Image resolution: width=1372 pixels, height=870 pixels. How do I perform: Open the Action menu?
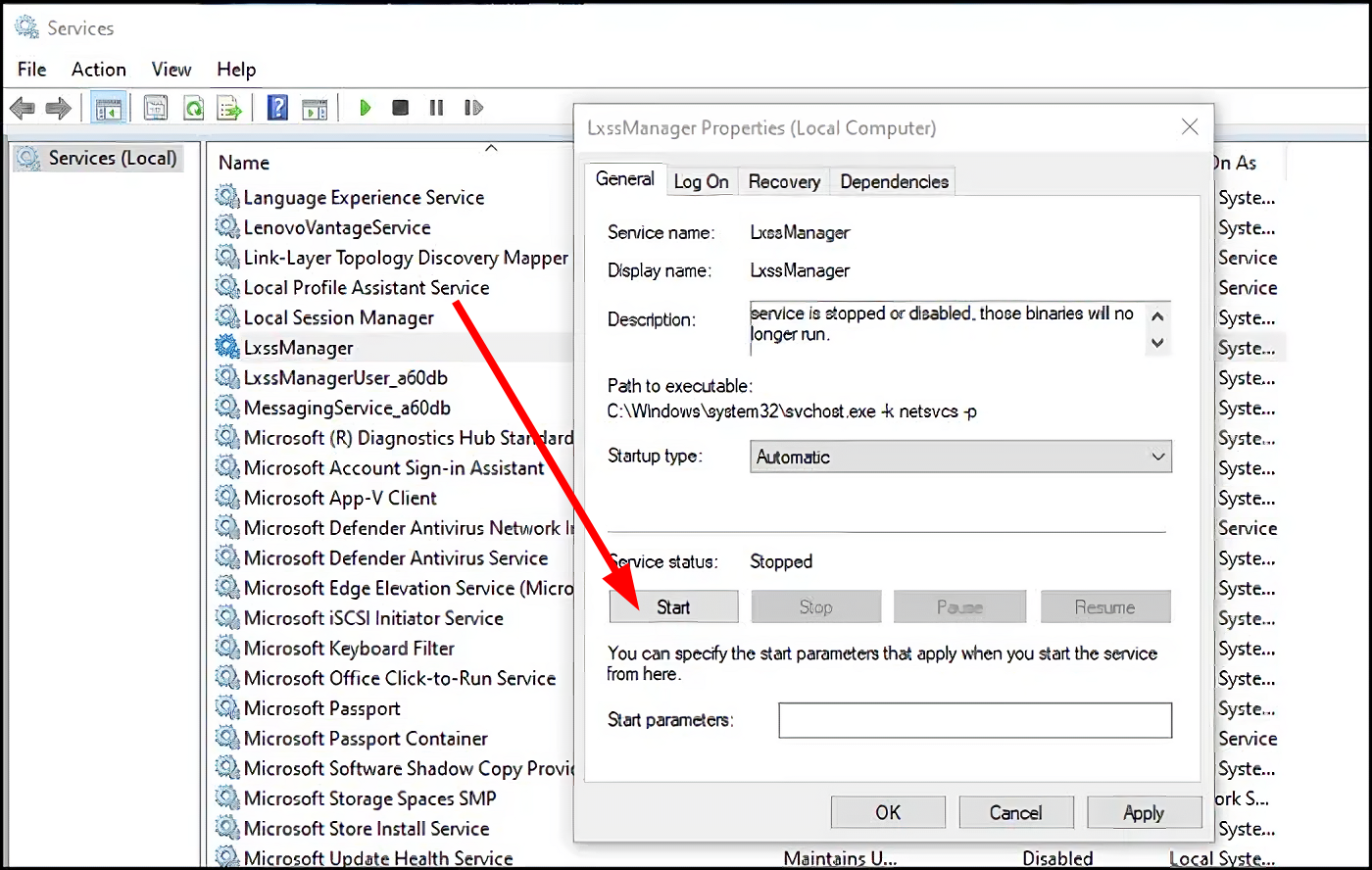(98, 70)
